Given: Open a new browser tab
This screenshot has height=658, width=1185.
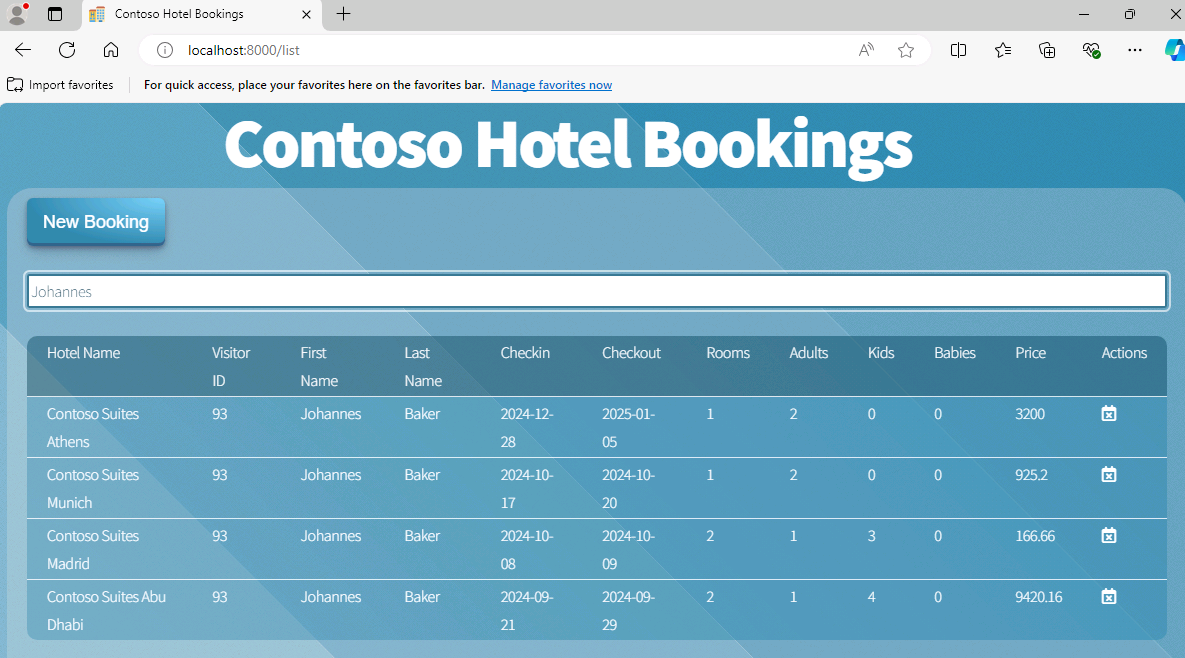Looking at the screenshot, I should click(x=343, y=14).
